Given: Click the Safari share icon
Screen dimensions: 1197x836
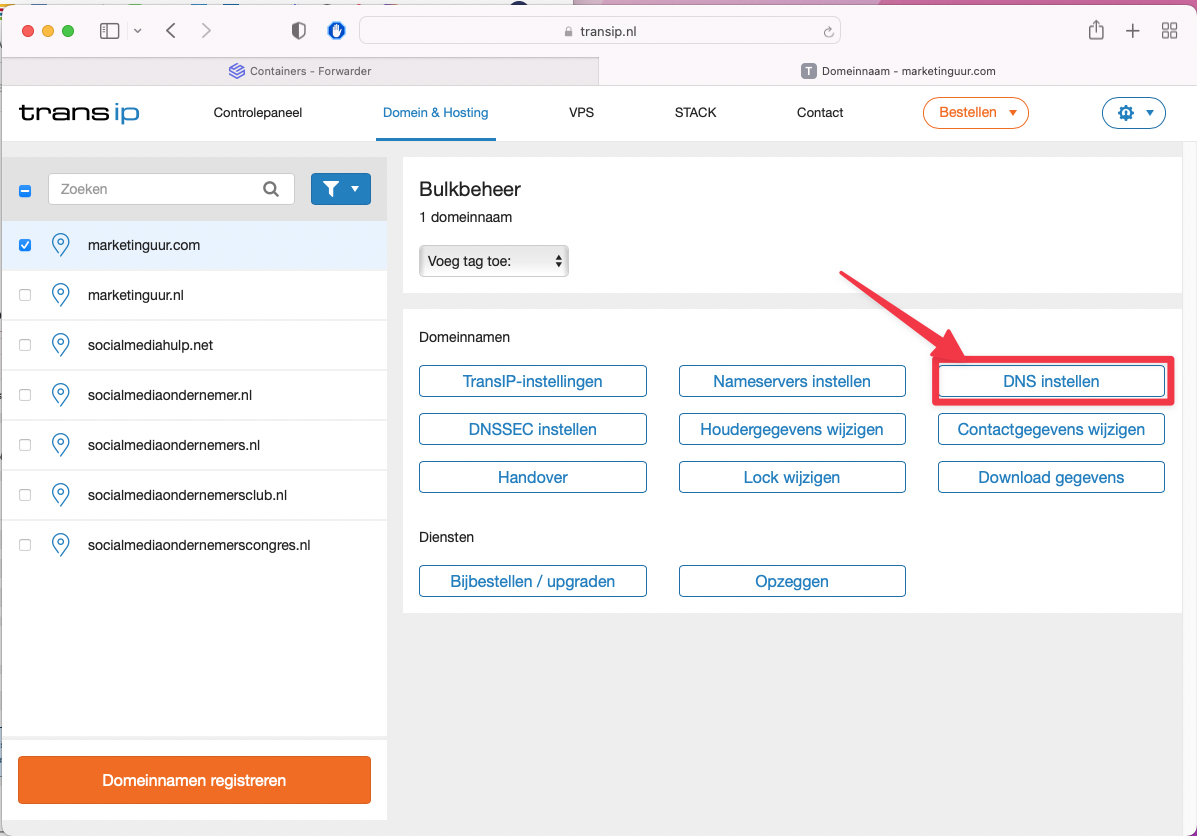Looking at the screenshot, I should click(1096, 31).
